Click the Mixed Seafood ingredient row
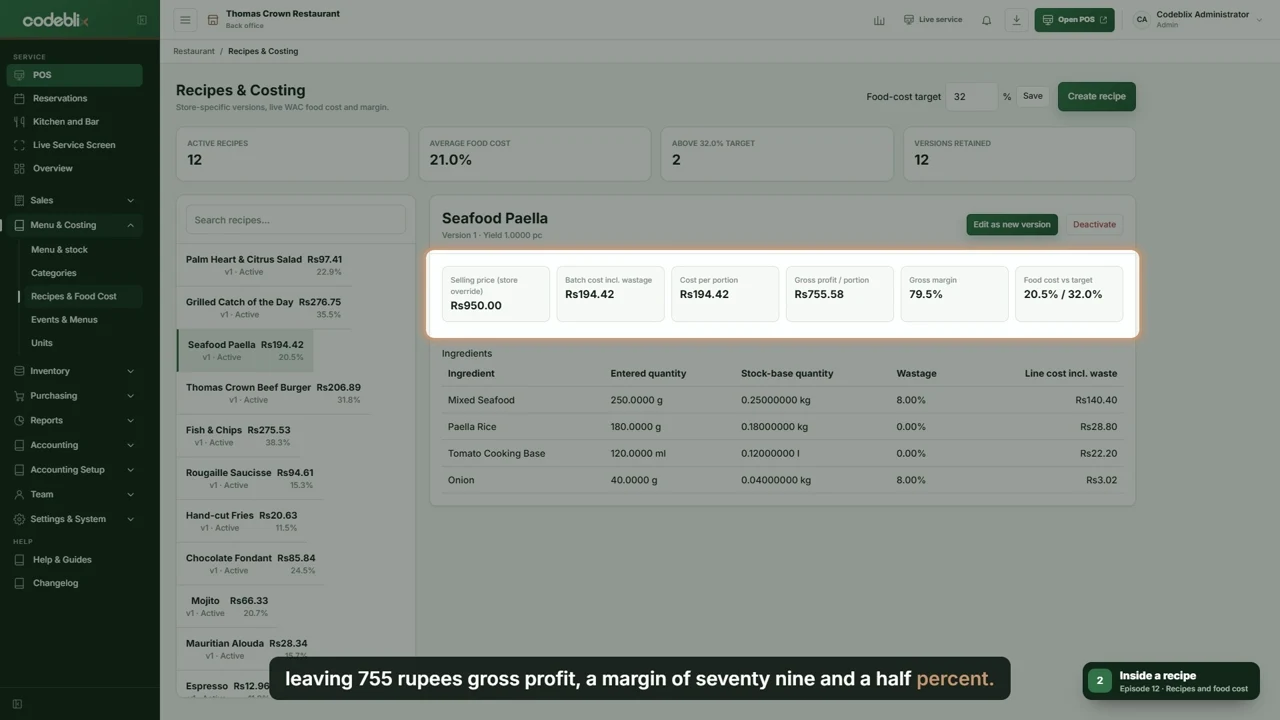Image resolution: width=1280 pixels, height=720 pixels. 782,400
